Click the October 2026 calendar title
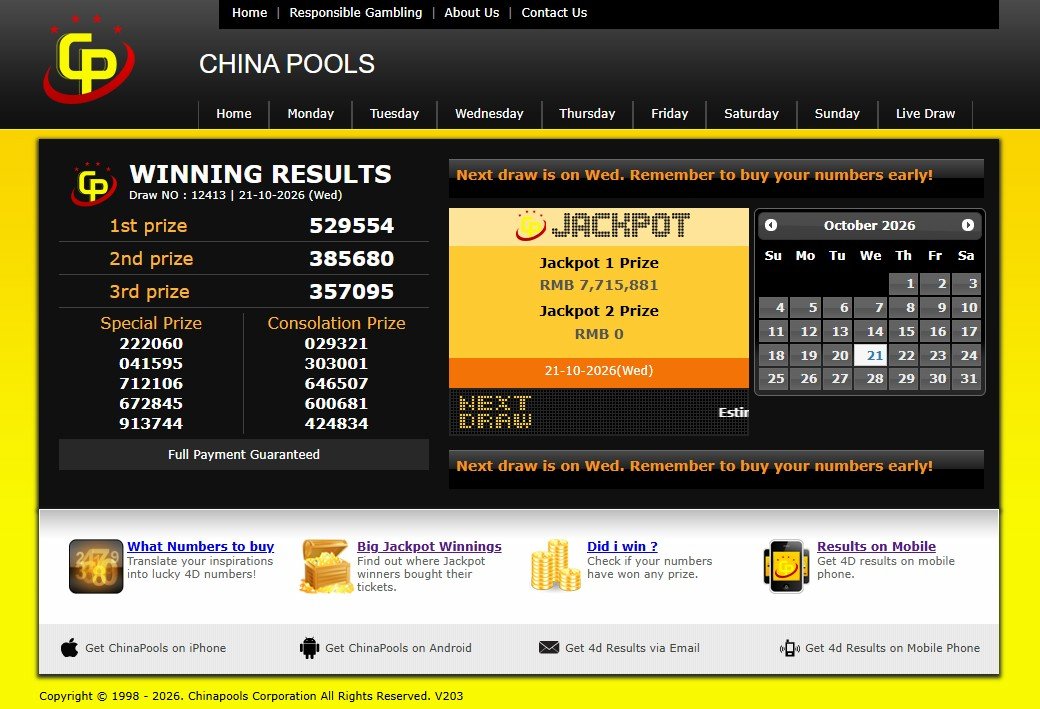This screenshot has width=1040, height=709. click(x=869, y=226)
